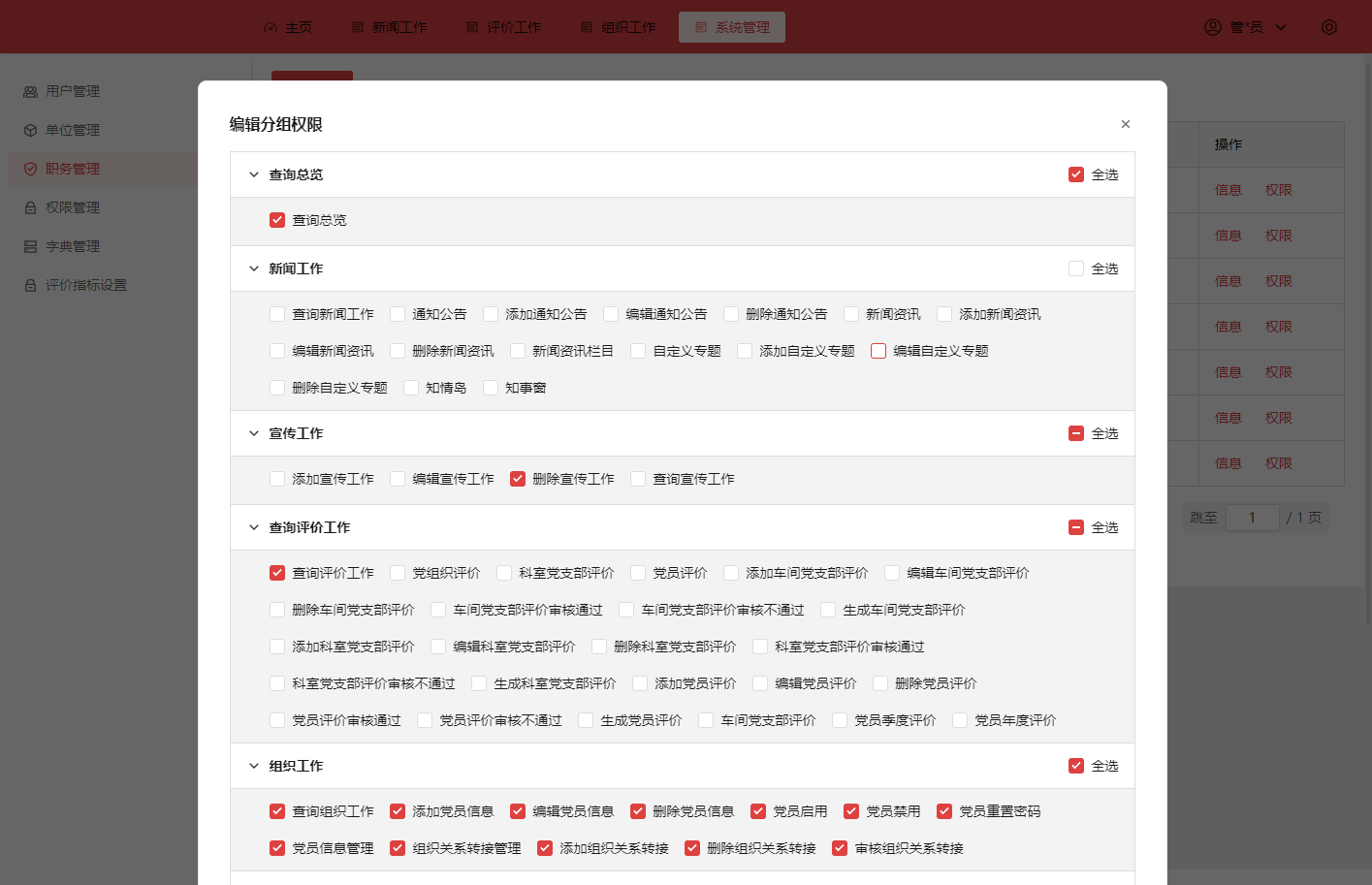Check 知情岛 checkbox
This screenshot has width=1372, height=885.
(411, 388)
